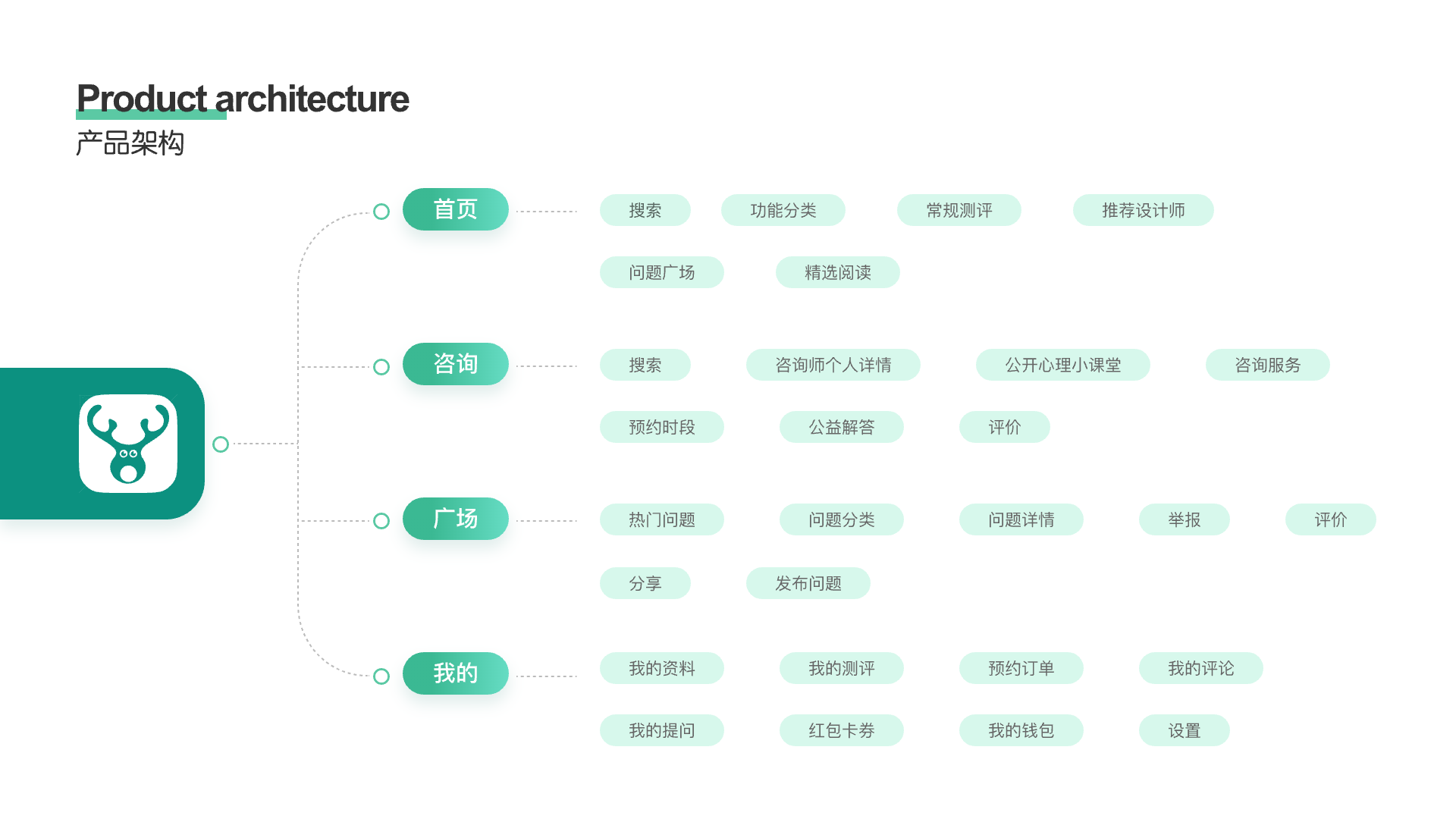Select the 咨询 main category
Image resolution: width=1456 pixels, height=819 pixels.
(x=455, y=364)
